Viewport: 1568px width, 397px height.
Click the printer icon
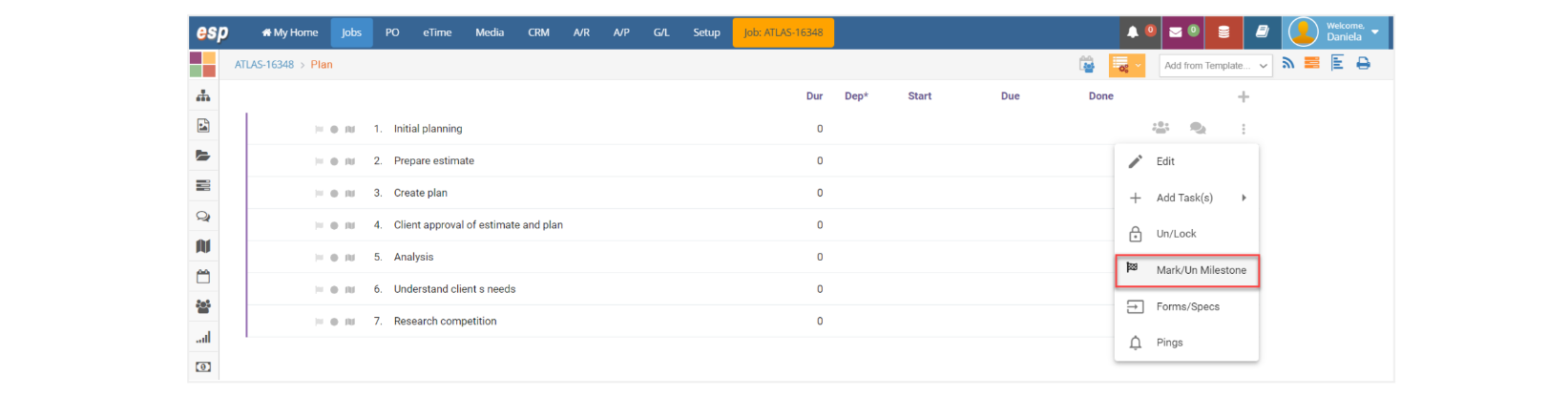pyautogui.click(x=1363, y=63)
